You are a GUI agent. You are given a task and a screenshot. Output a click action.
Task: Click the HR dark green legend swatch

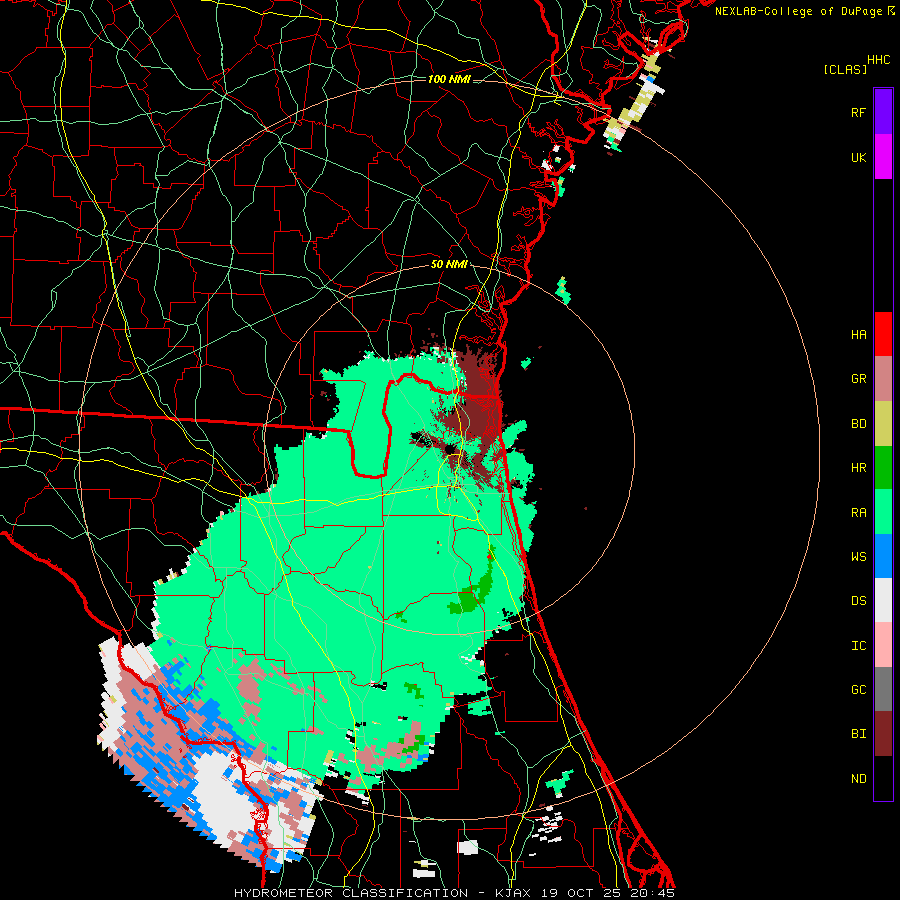click(883, 468)
